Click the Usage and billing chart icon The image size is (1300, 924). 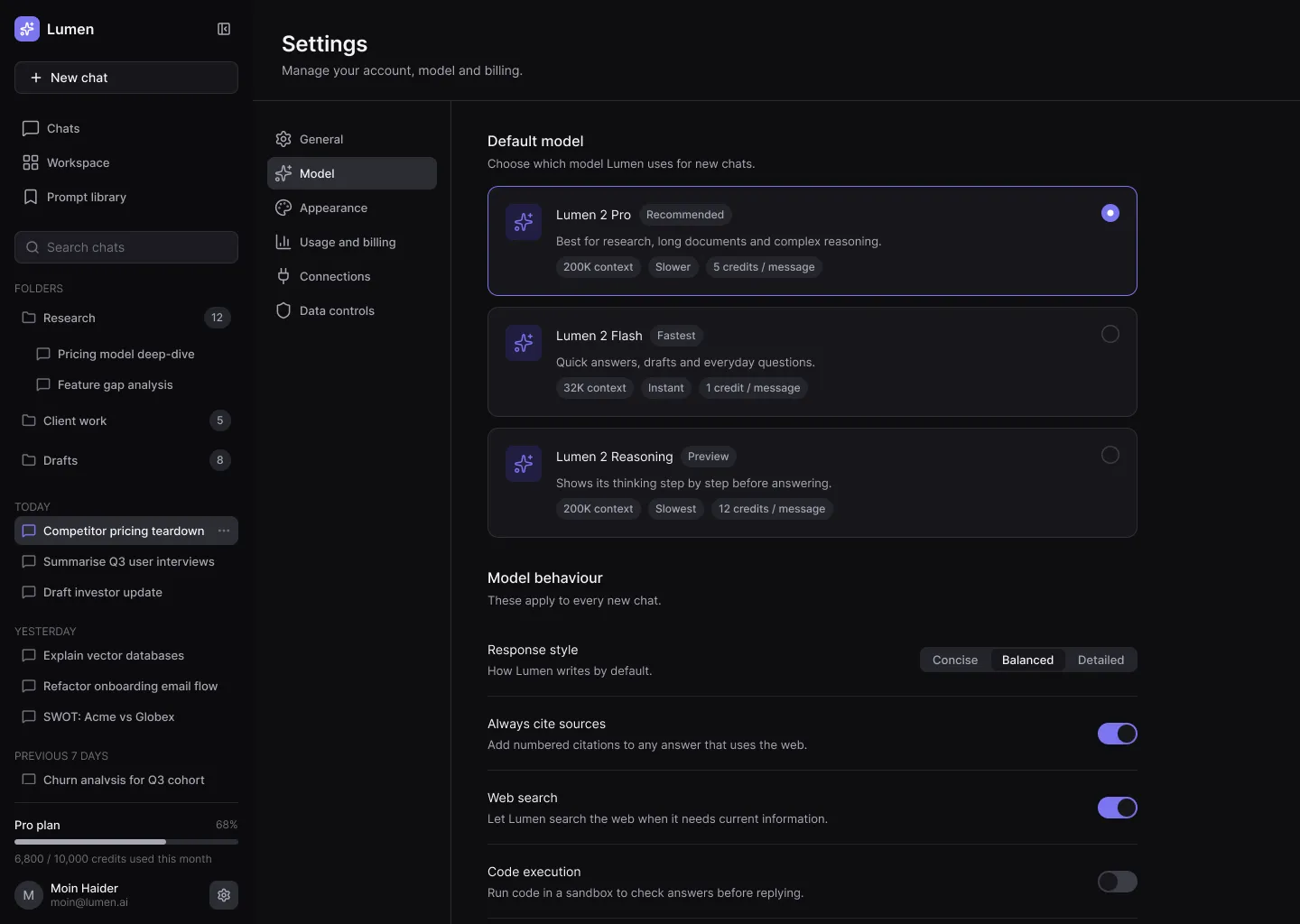(x=283, y=242)
